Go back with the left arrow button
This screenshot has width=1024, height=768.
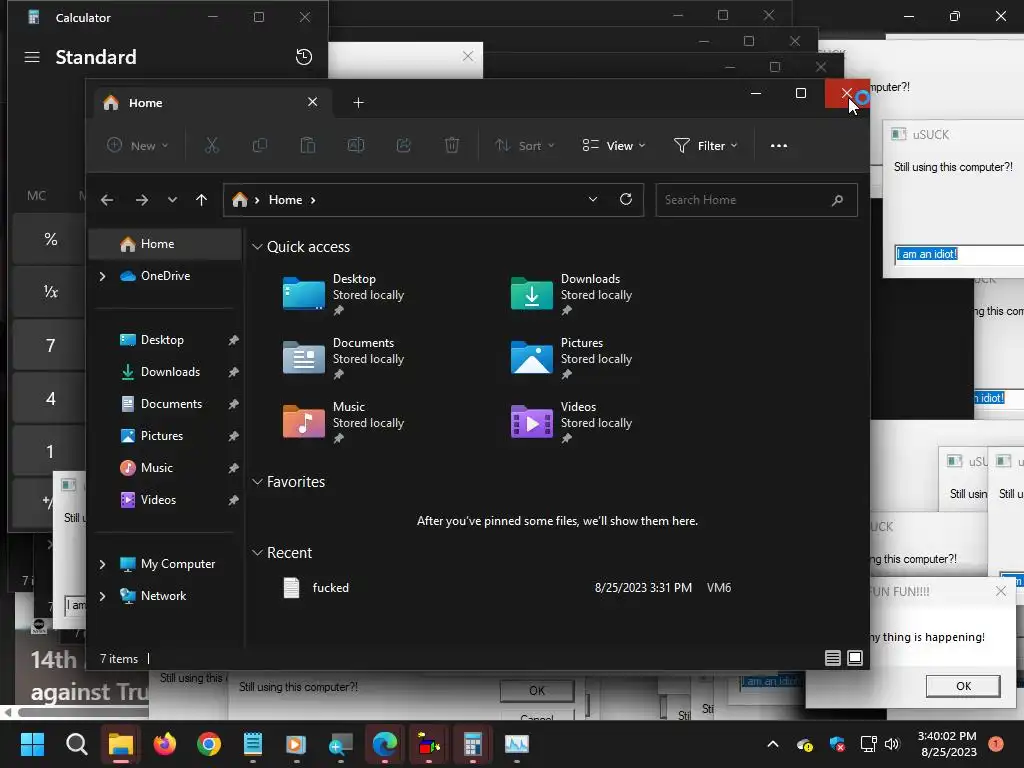tap(107, 200)
